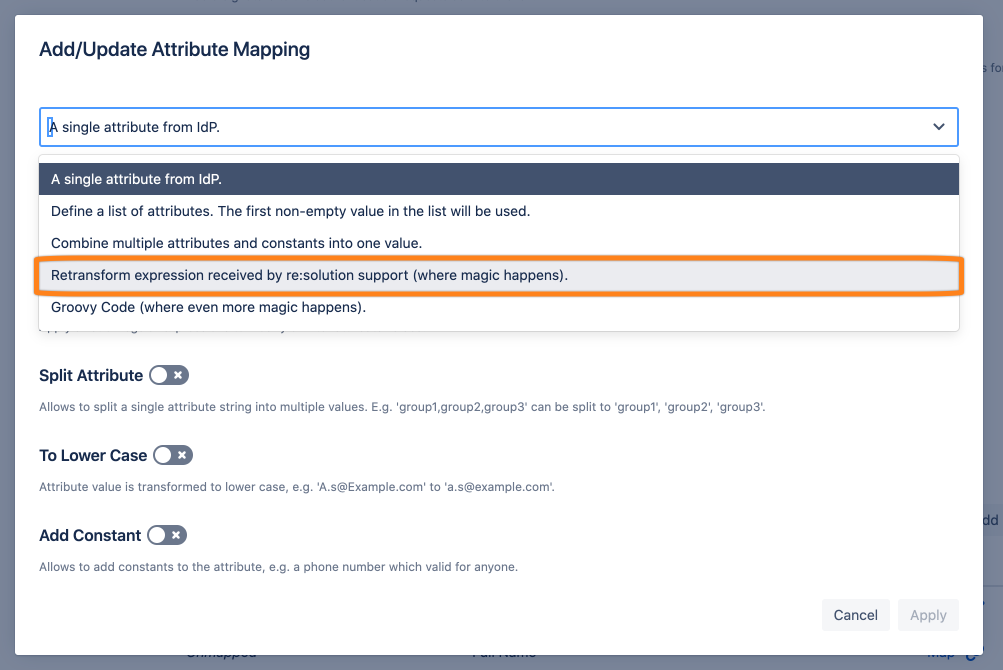Enable the Split Attribute toggle
Viewport: 1003px width, 670px height.
[x=168, y=375]
